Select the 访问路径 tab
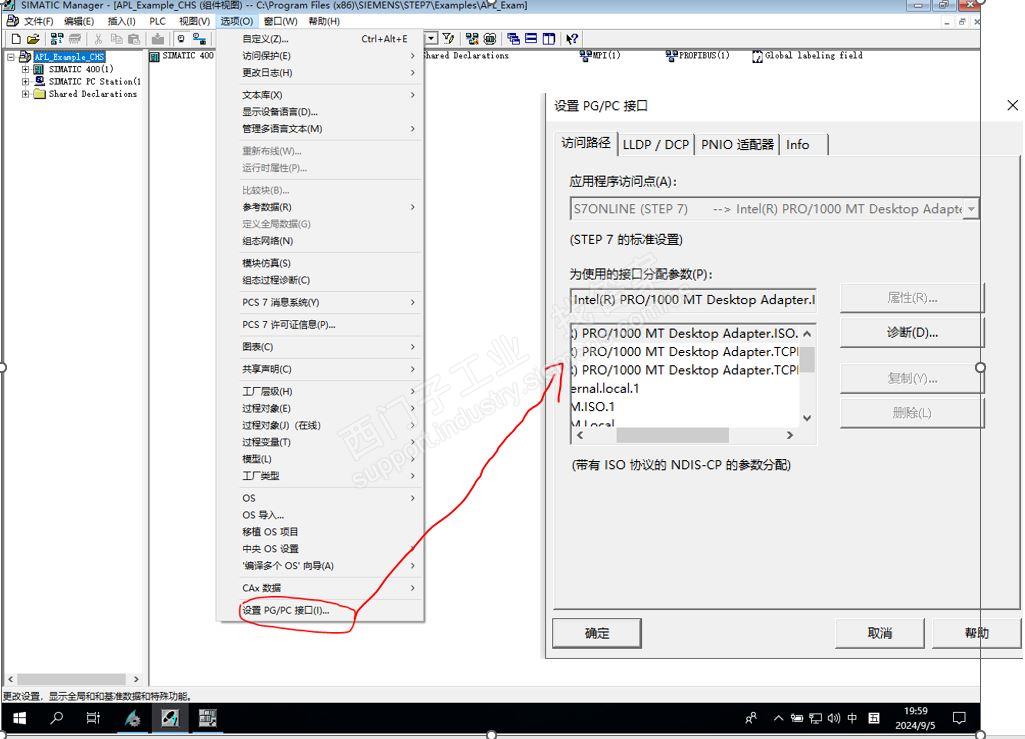The width and height of the screenshot is (1025, 739). (586, 143)
